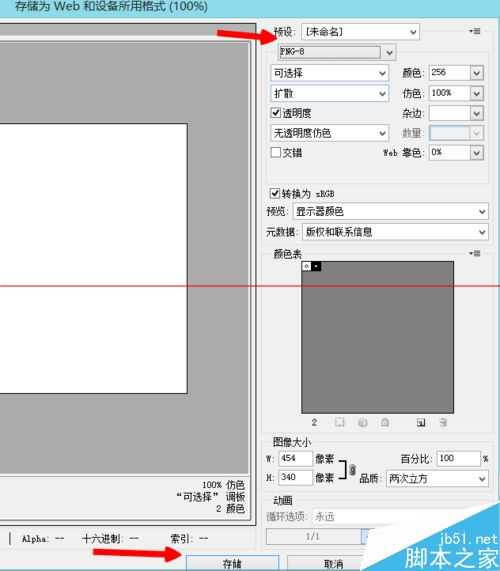The width and height of the screenshot is (500, 571).
Task: Open the 元数据 版权和联系信息 dropdown
Action: (x=395, y=232)
